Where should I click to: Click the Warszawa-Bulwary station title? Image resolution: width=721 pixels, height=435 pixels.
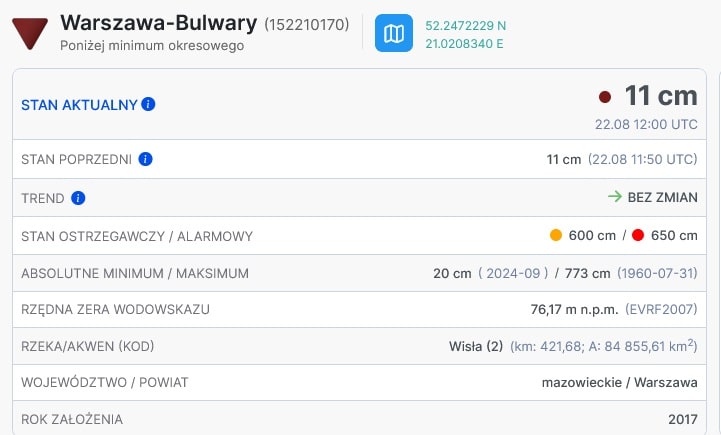click(x=159, y=23)
